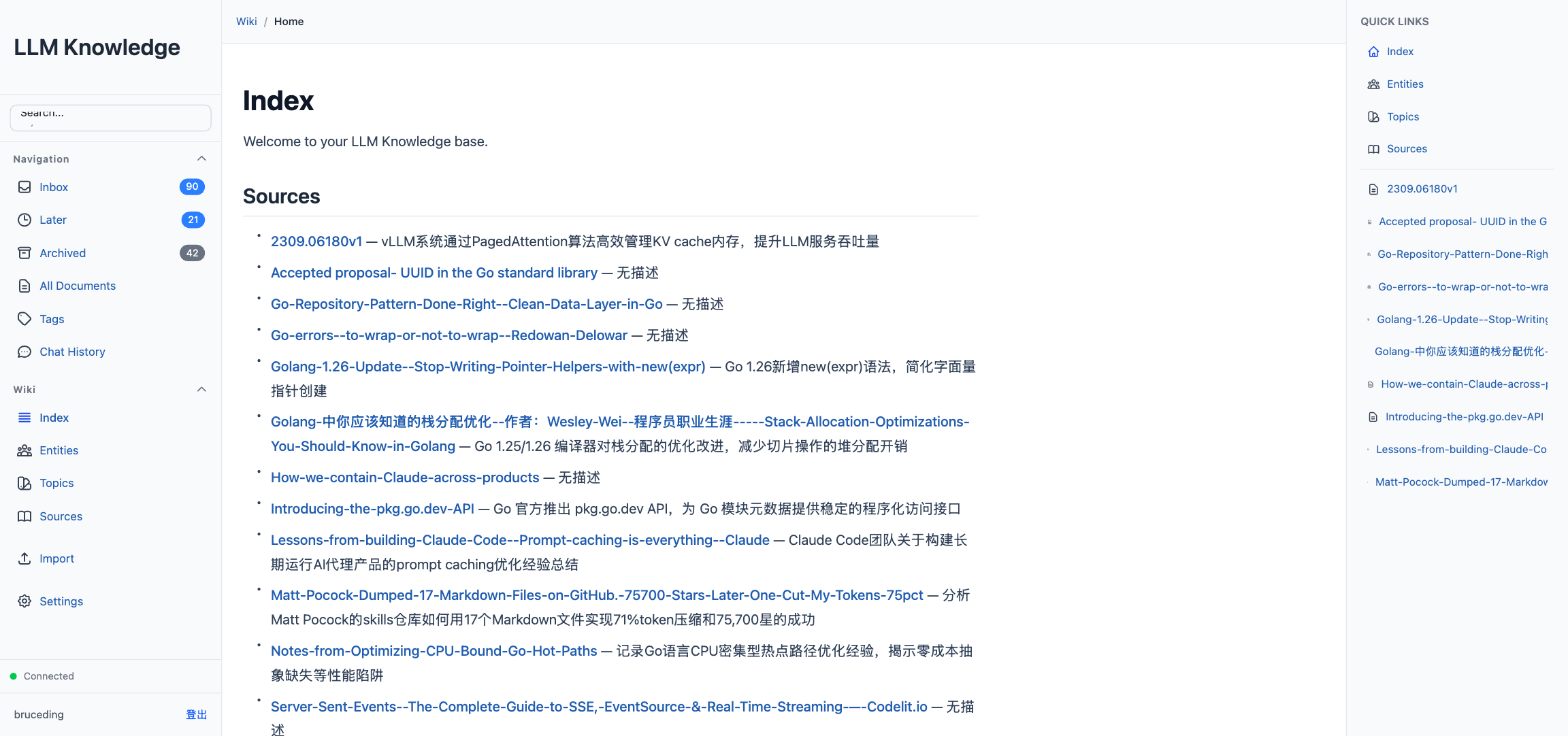Click the bruceding username
This screenshot has height=736, width=1568.
coord(39,715)
